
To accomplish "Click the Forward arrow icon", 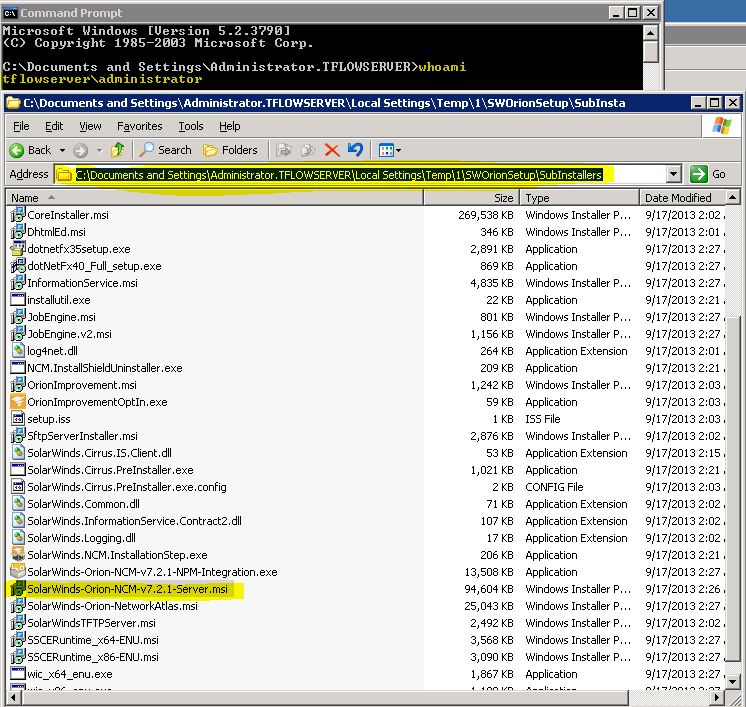I will [80, 150].
